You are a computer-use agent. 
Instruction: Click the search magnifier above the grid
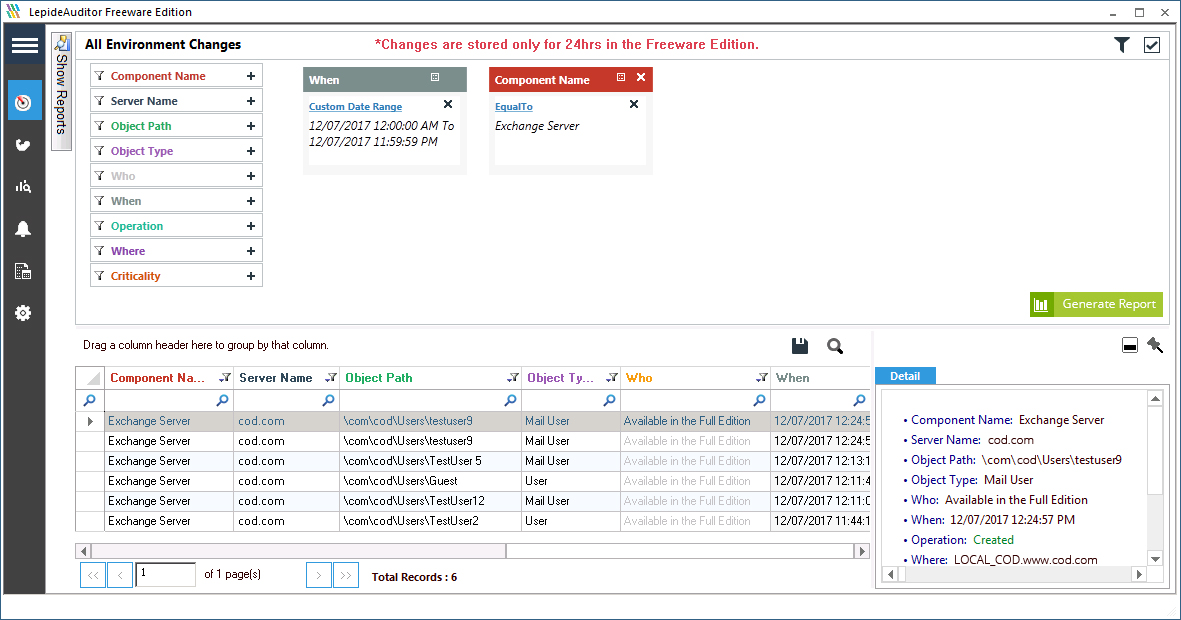(835, 346)
